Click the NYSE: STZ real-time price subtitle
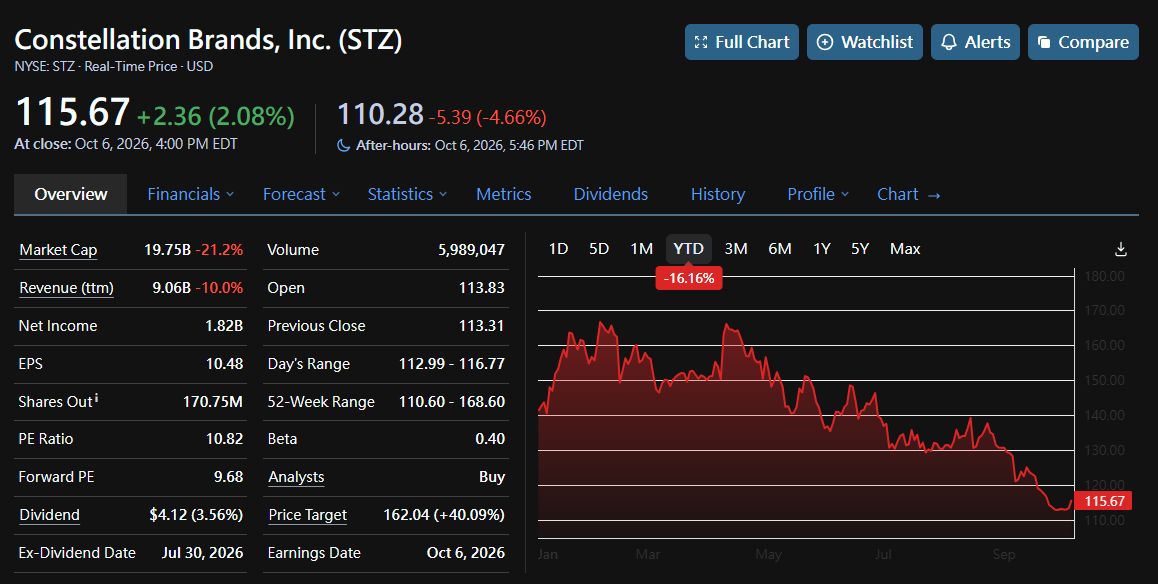Viewport: 1158px width, 584px height. 114,66
